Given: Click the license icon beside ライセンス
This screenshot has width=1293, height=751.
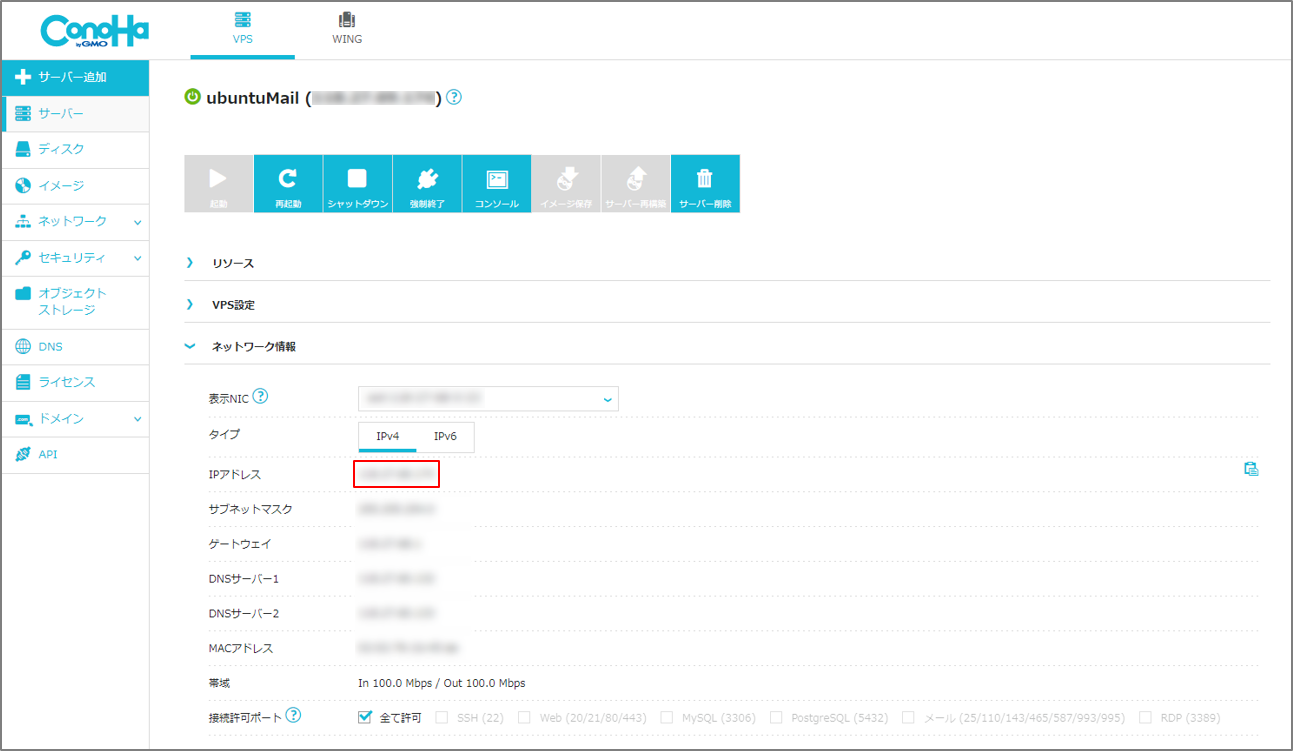Looking at the screenshot, I should click(23, 382).
